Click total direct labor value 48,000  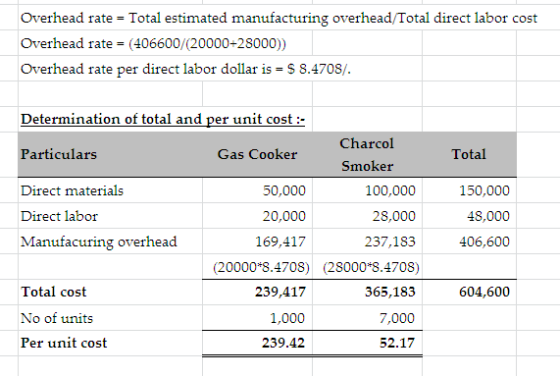[488, 216]
